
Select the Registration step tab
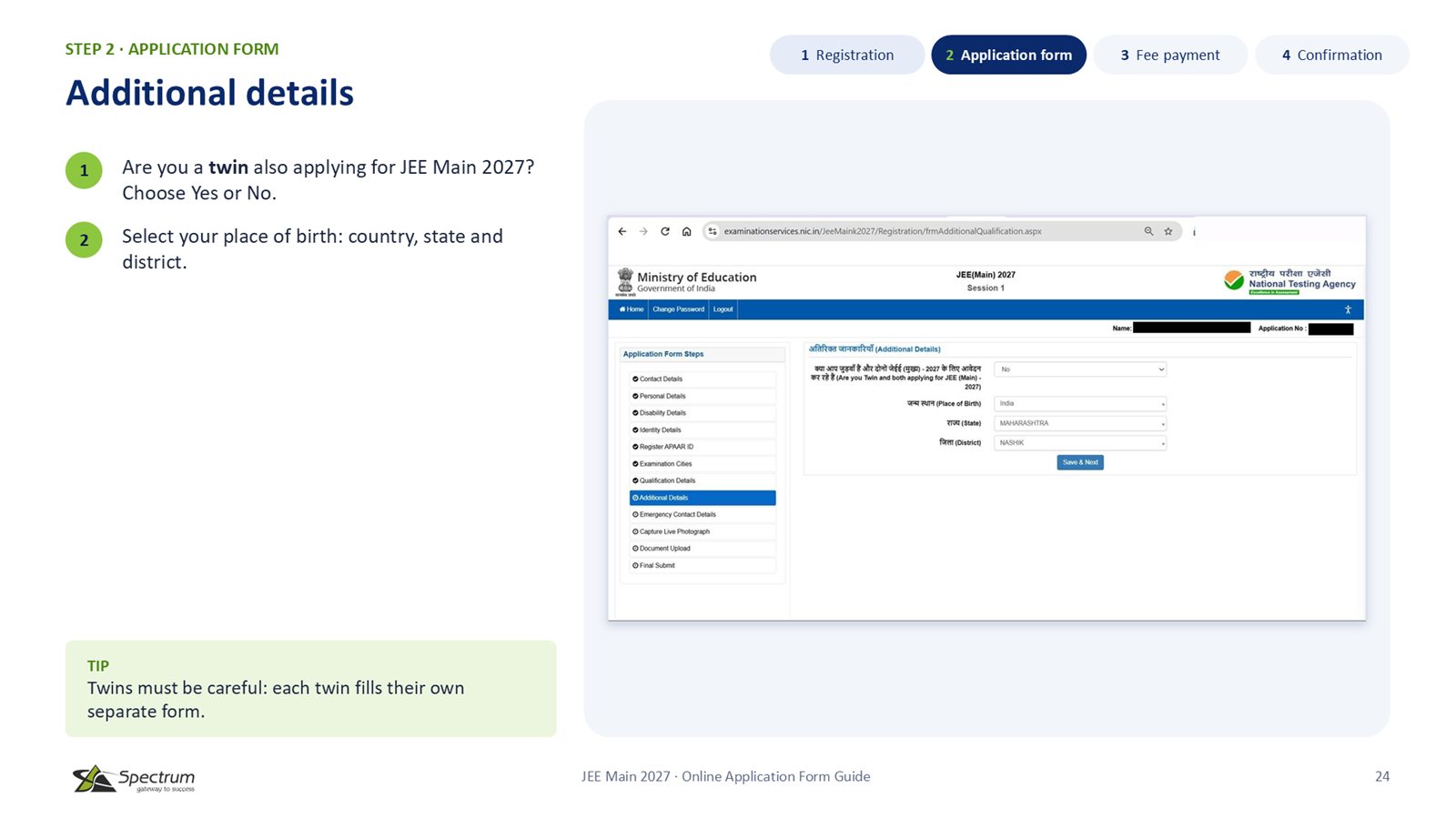click(x=847, y=55)
